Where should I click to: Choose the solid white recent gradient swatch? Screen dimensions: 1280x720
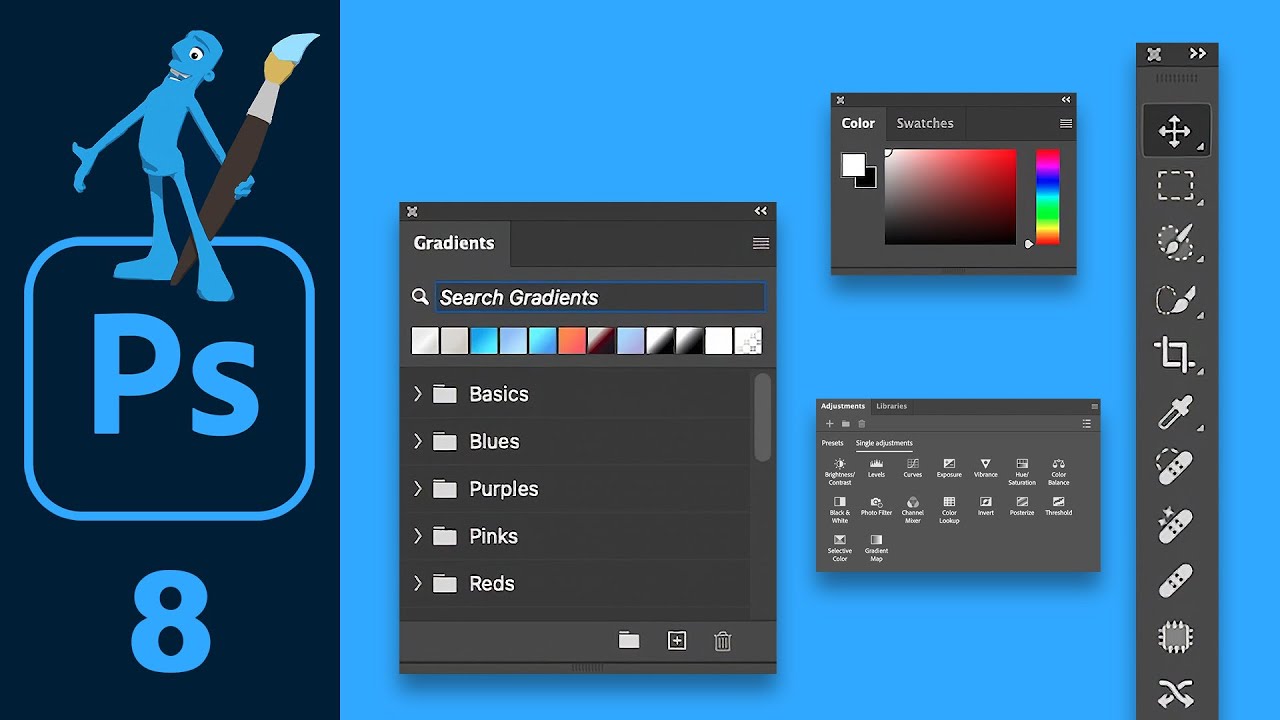718,341
